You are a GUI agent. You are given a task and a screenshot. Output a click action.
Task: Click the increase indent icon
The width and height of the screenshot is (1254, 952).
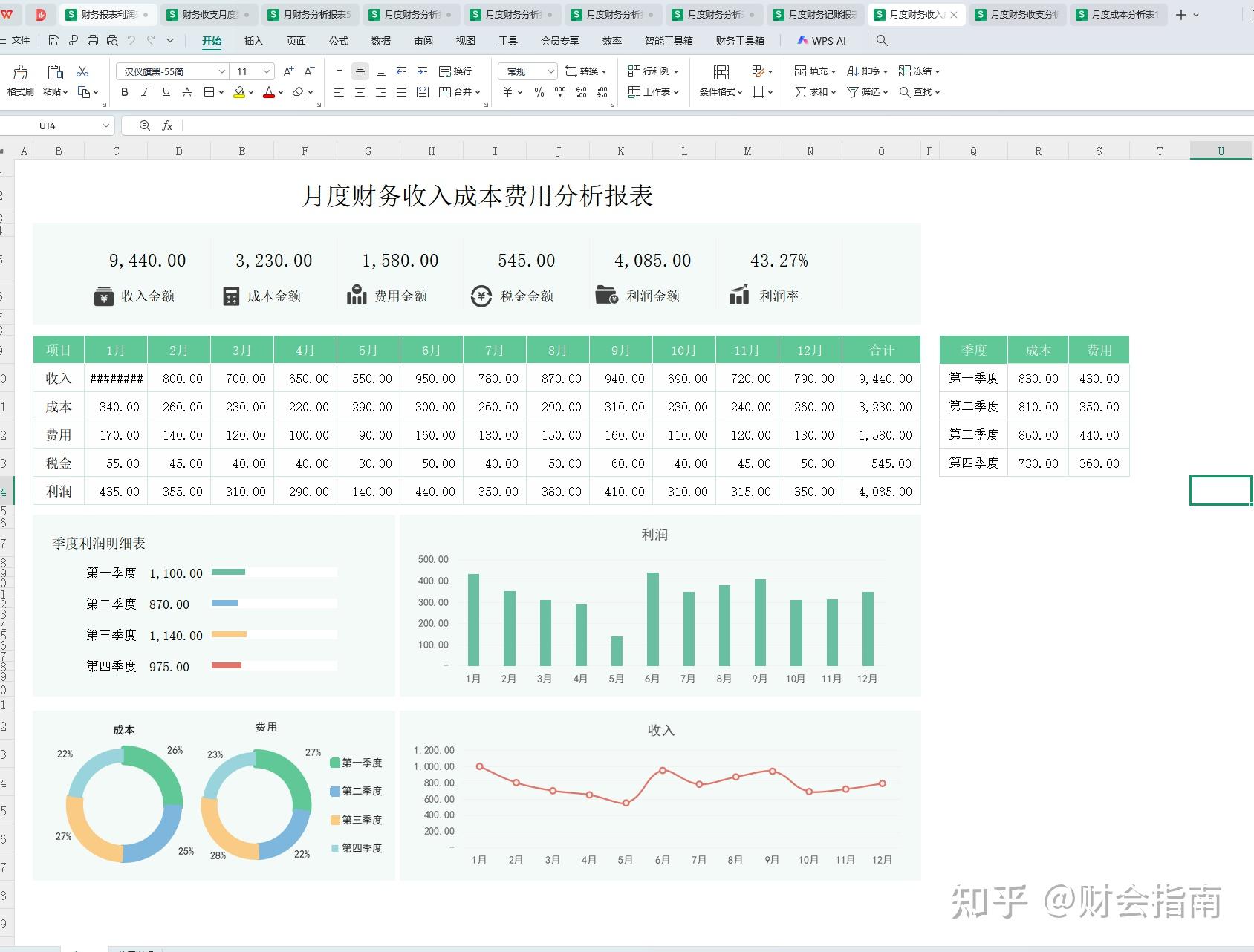click(422, 71)
